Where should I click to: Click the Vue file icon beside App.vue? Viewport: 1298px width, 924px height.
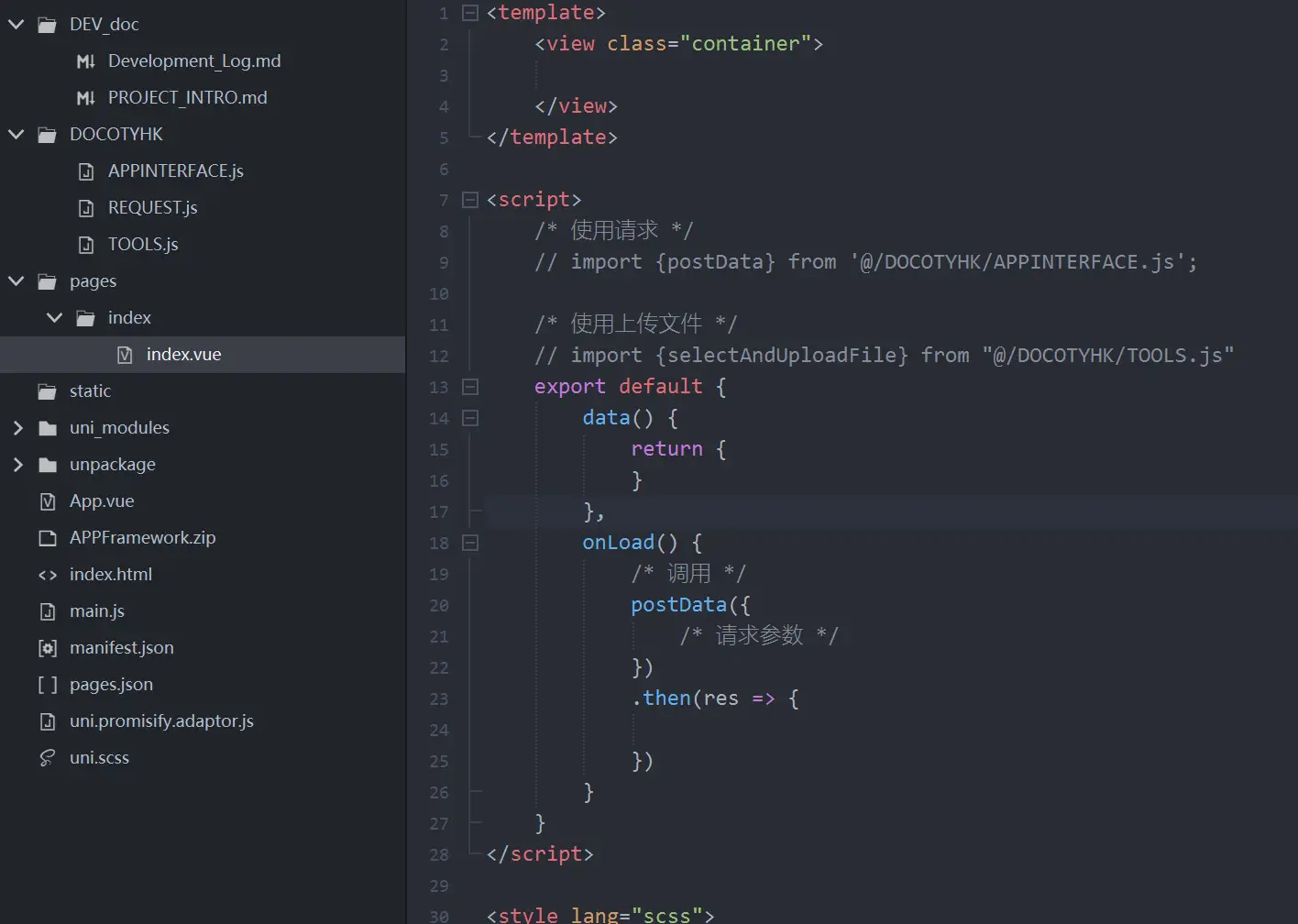pyautogui.click(x=48, y=501)
